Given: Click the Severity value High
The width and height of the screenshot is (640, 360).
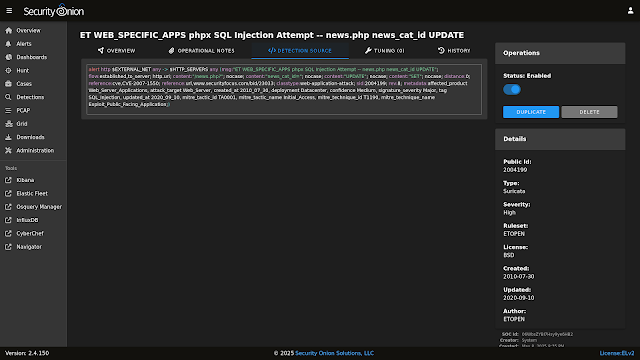Looking at the screenshot, I should [509, 213].
